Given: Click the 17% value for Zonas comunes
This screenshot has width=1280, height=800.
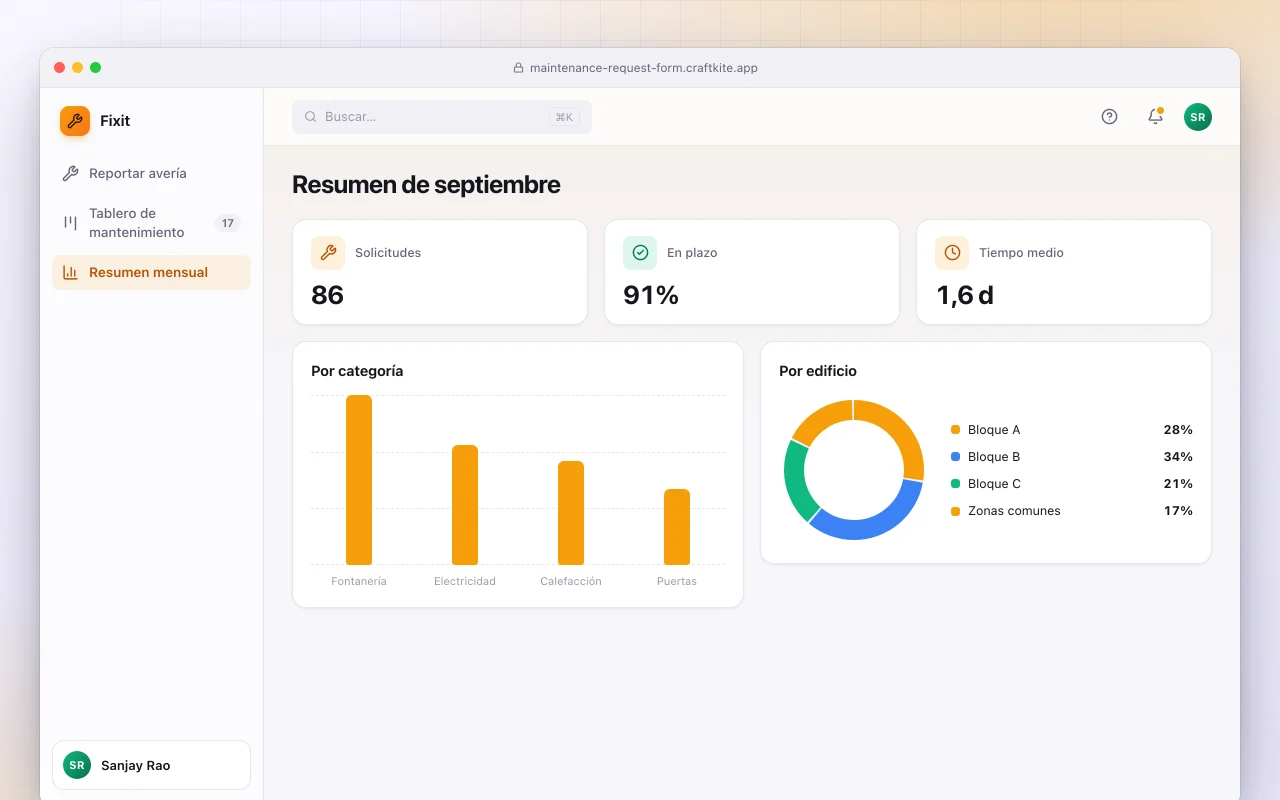Looking at the screenshot, I should click(1178, 511).
